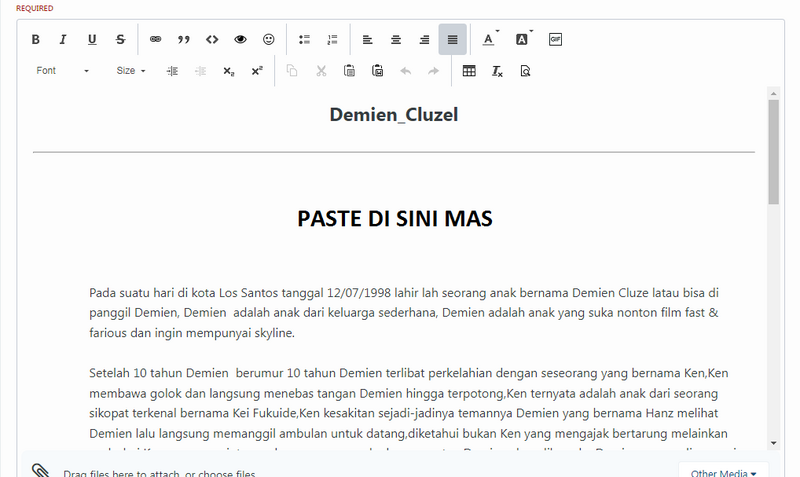Click the choose files link
Viewport: 800px width, 477px height.
(x=227, y=473)
